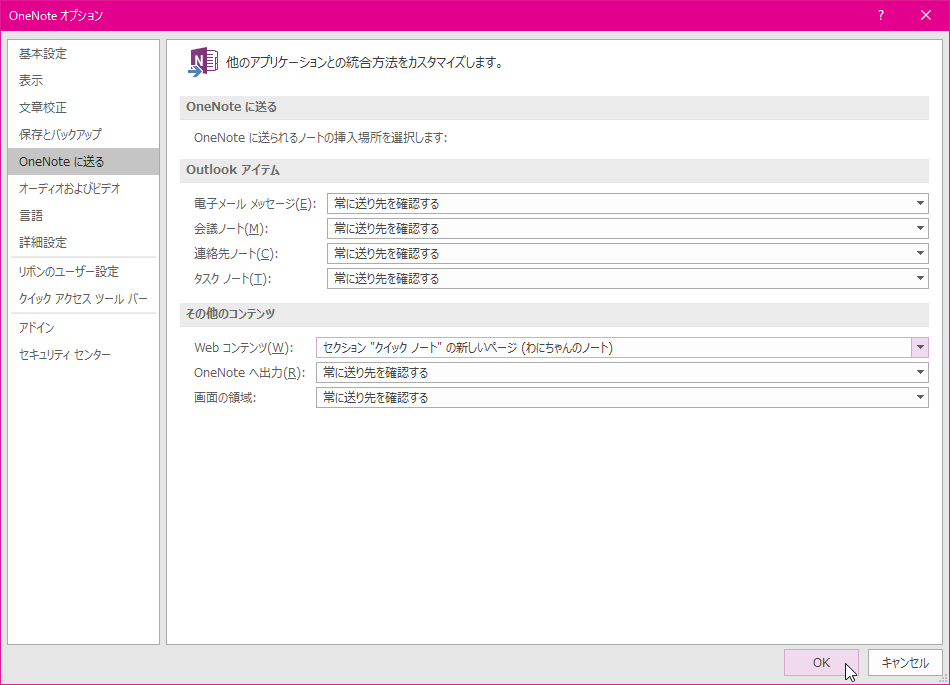Click text 他のアプリケーションとの統合方法をカスタマイズします
The height and width of the screenshot is (685, 950).
pos(365,62)
